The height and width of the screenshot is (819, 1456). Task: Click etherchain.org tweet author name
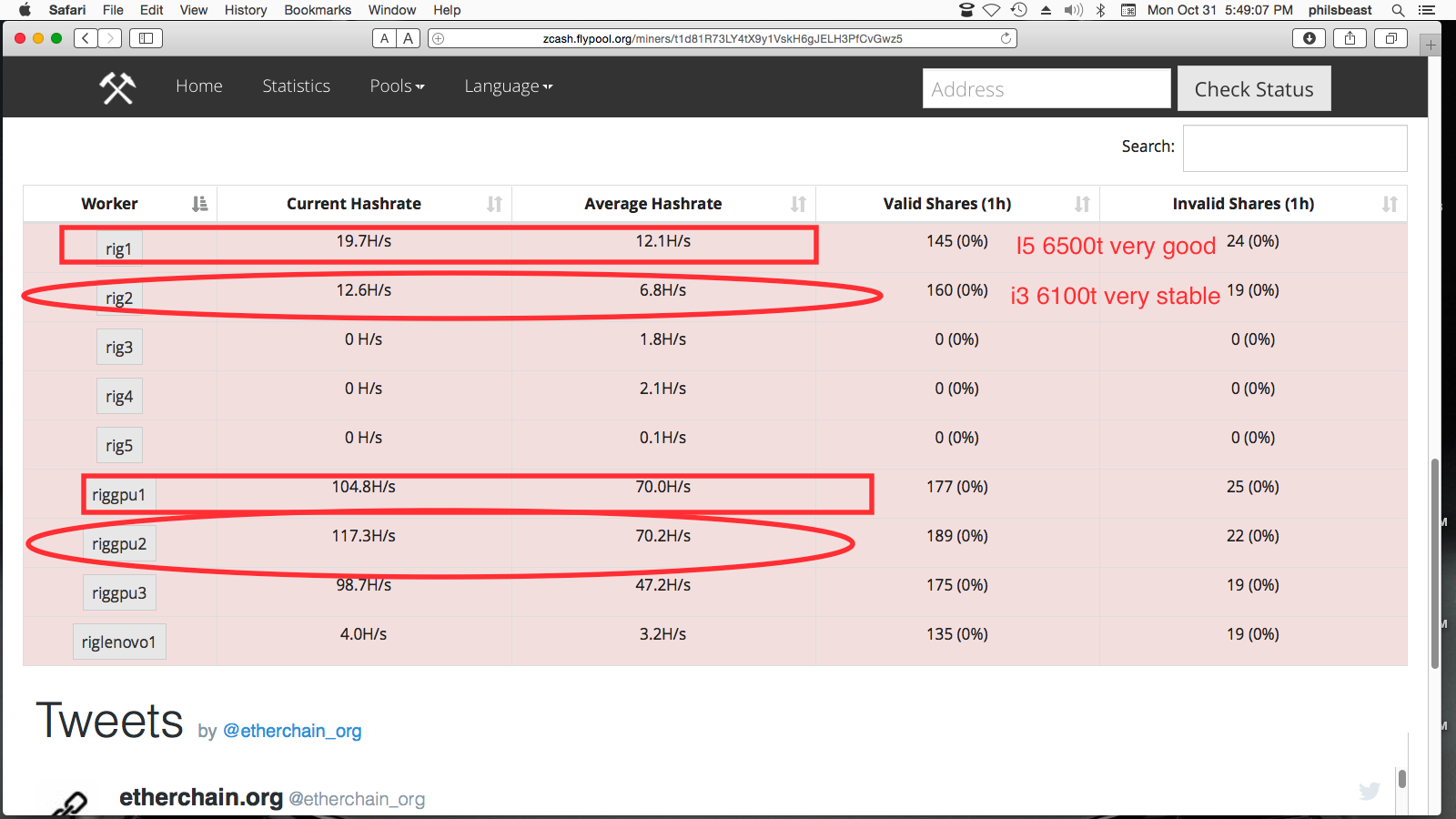(x=201, y=797)
